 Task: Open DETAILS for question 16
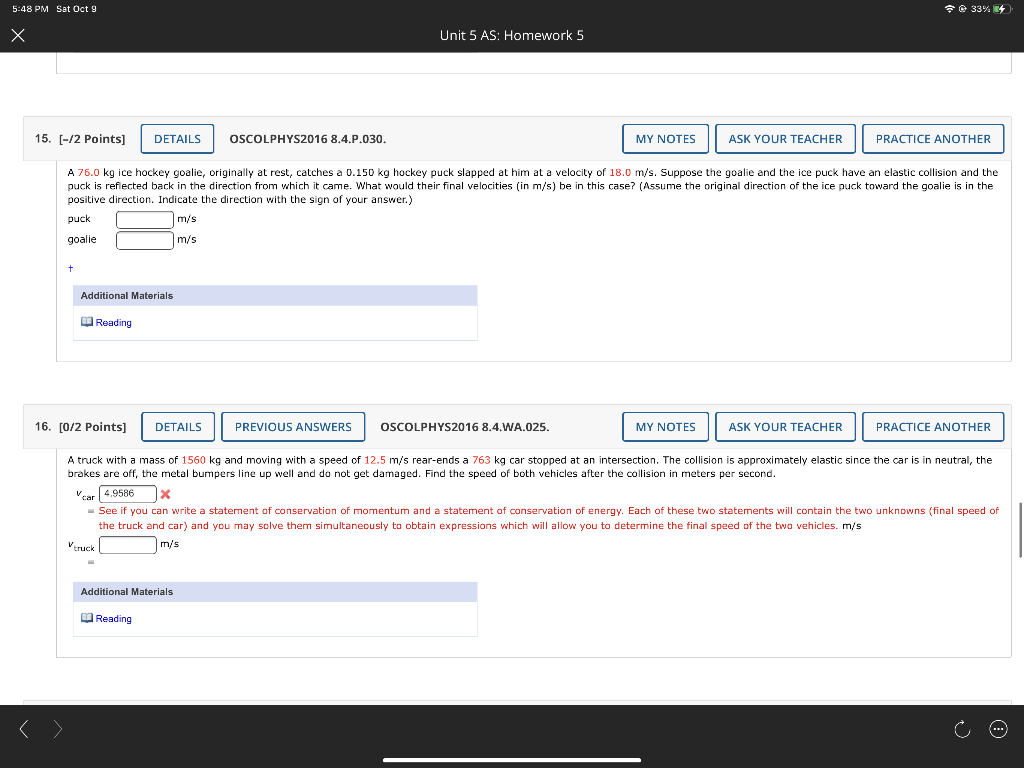point(178,427)
